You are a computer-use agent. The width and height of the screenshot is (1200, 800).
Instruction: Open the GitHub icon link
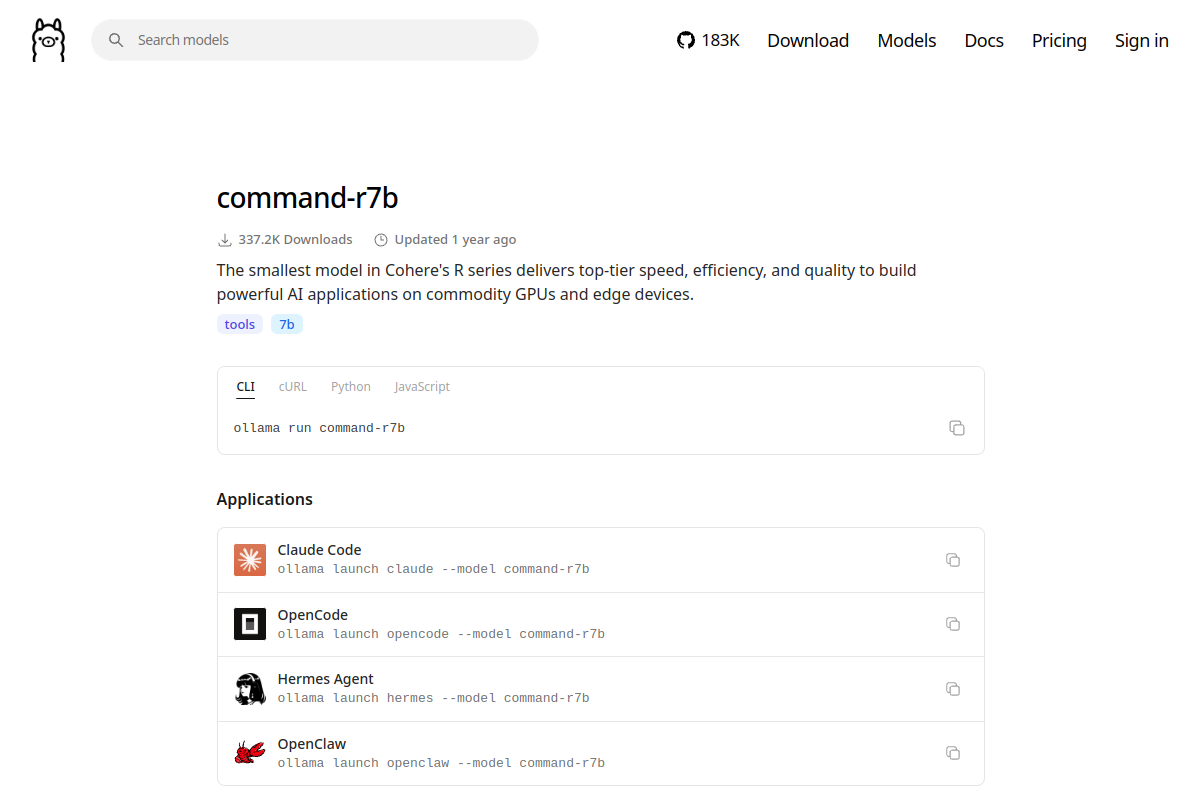tap(685, 40)
